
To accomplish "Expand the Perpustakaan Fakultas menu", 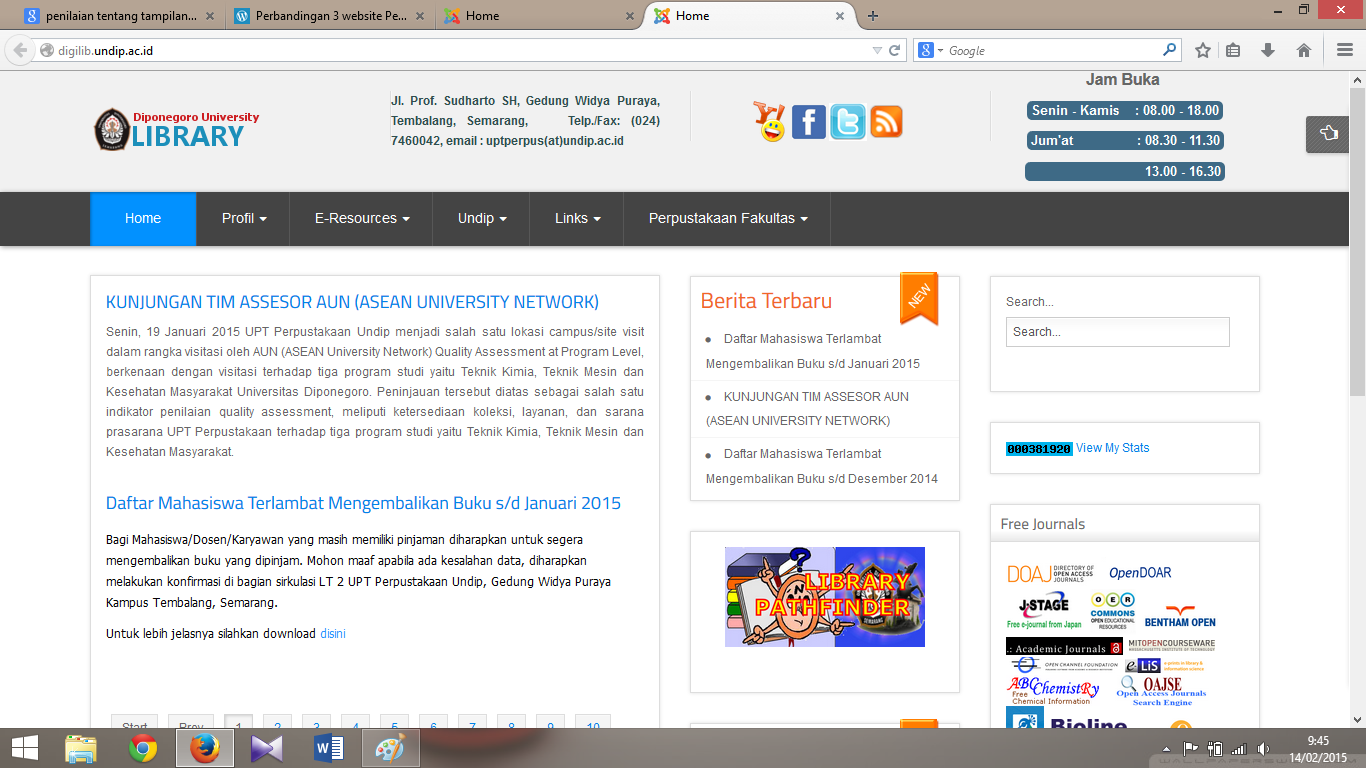I will point(725,218).
